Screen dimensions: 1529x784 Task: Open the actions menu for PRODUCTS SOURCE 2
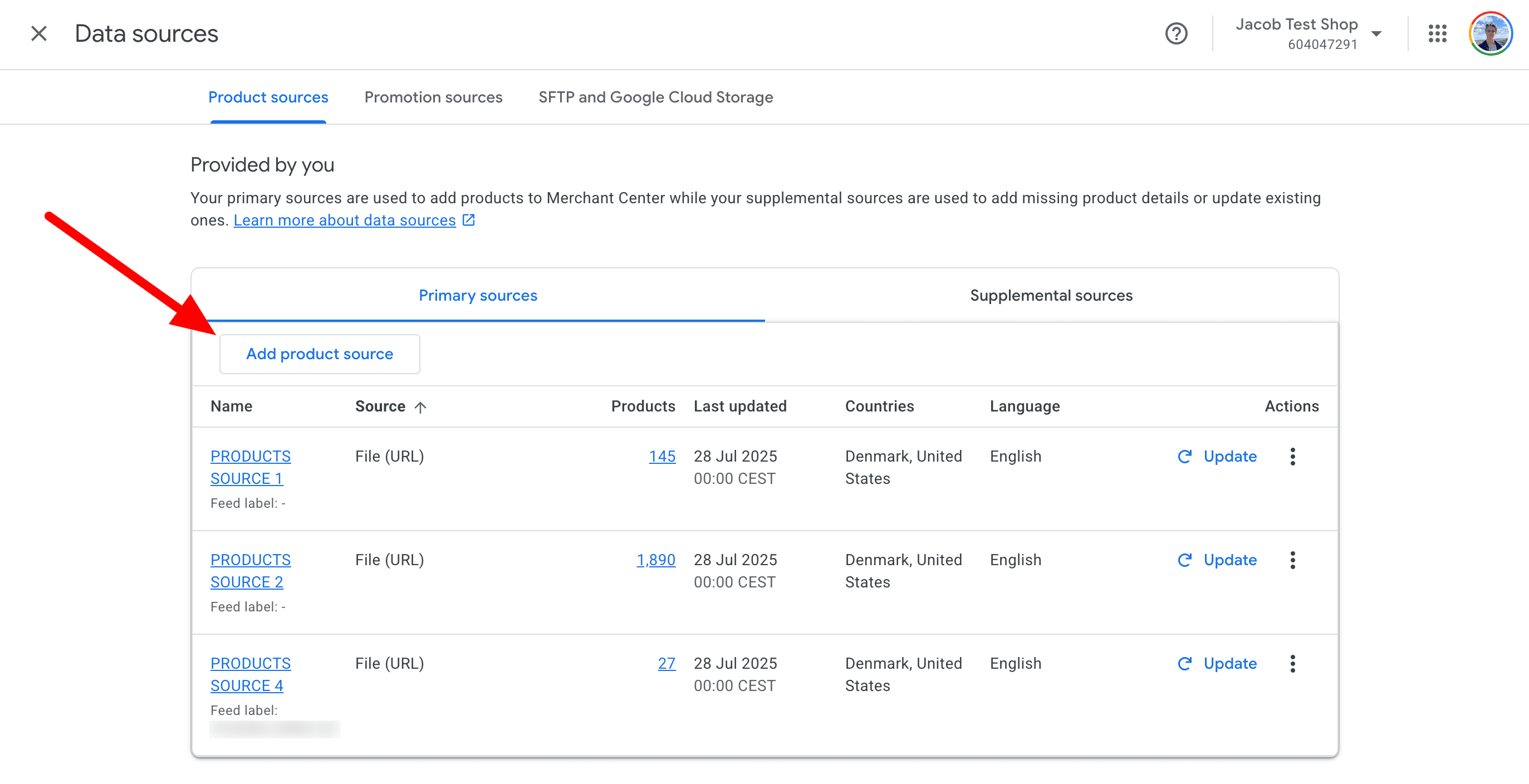tap(1293, 560)
